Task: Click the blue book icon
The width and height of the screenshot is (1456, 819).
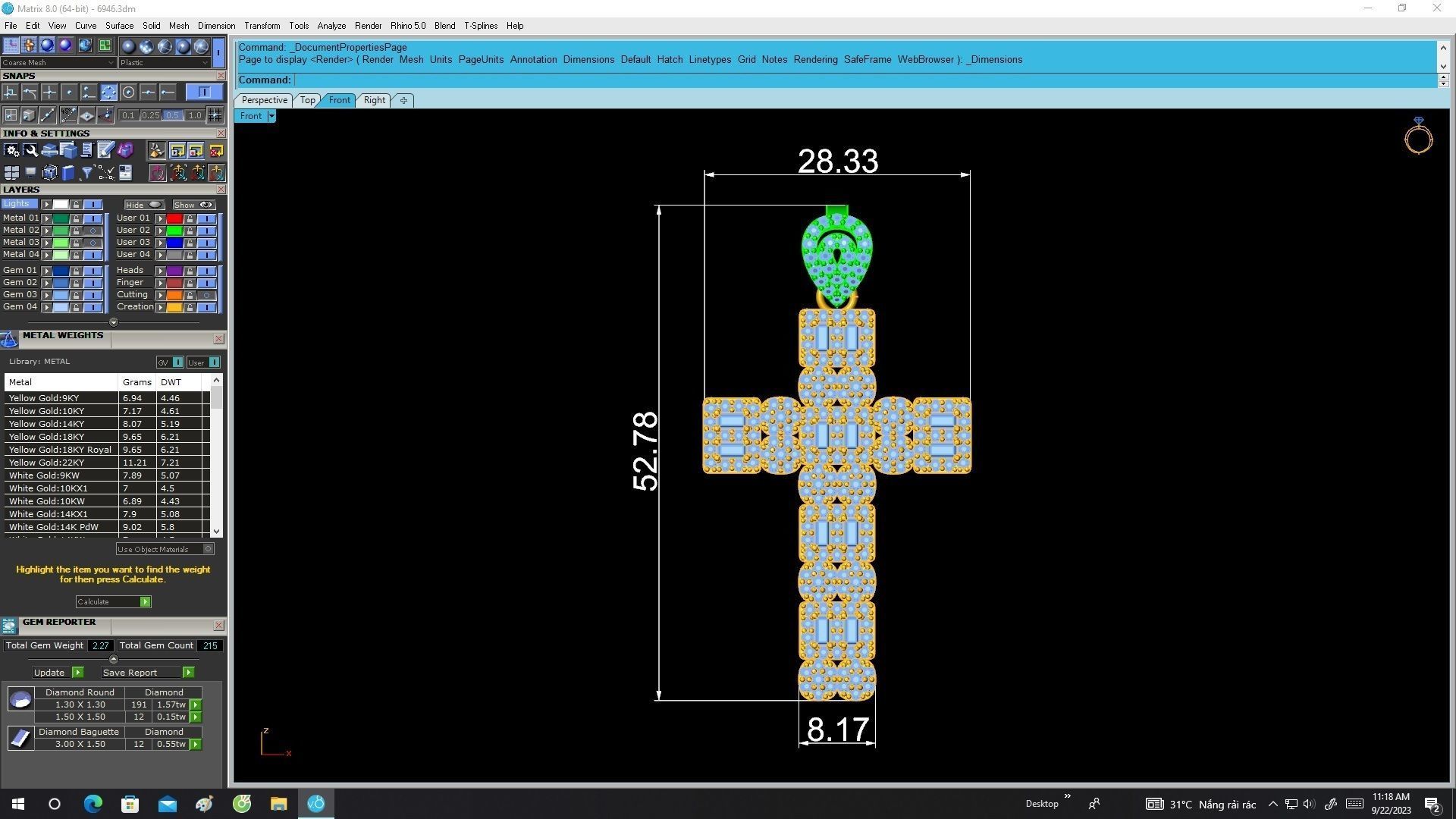Action: pyautogui.click(x=68, y=173)
